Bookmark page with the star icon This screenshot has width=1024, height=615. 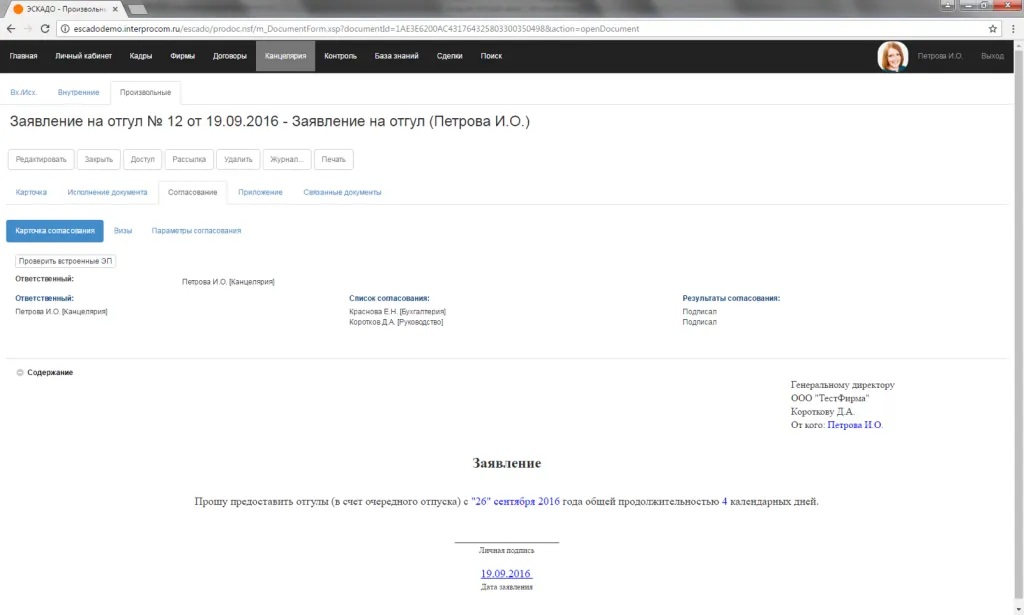tap(993, 29)
